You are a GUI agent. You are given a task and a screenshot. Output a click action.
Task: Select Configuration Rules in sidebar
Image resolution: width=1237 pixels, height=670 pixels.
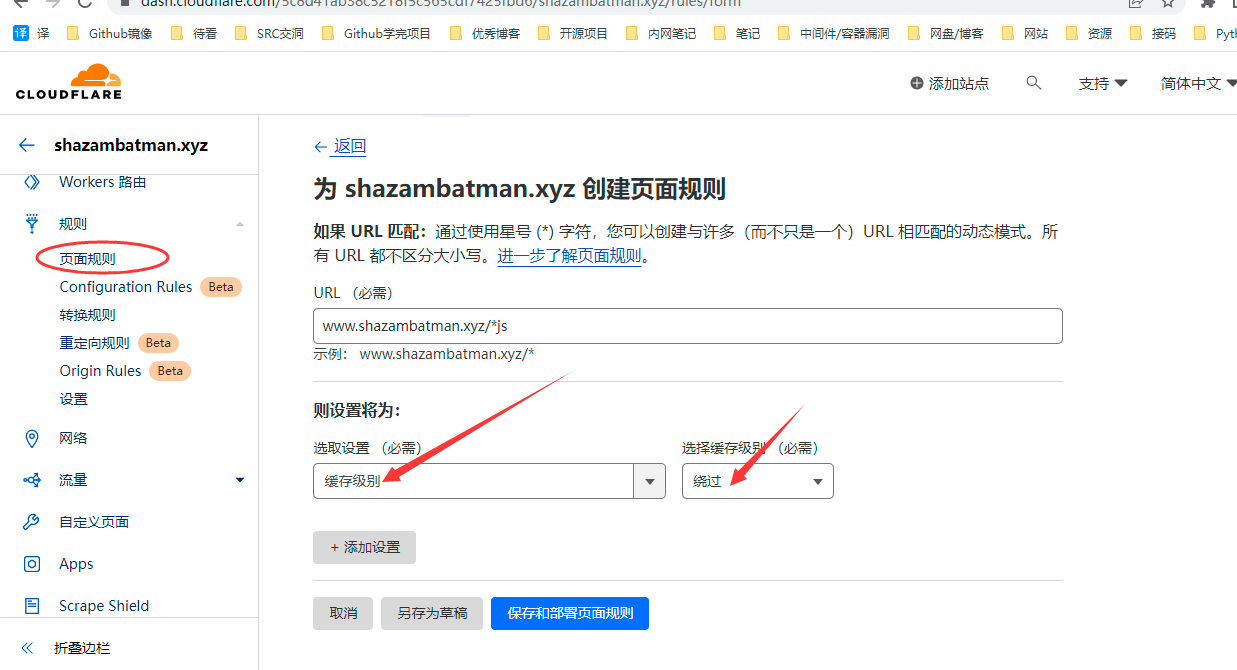click(126, 286)
